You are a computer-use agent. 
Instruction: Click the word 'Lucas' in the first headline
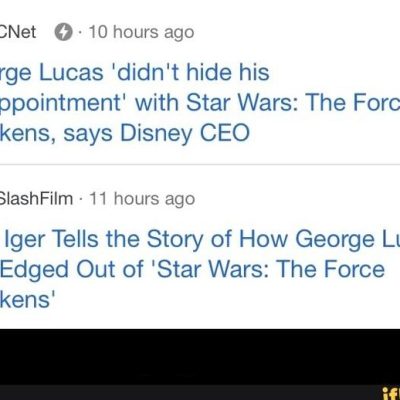coord(71,73)
